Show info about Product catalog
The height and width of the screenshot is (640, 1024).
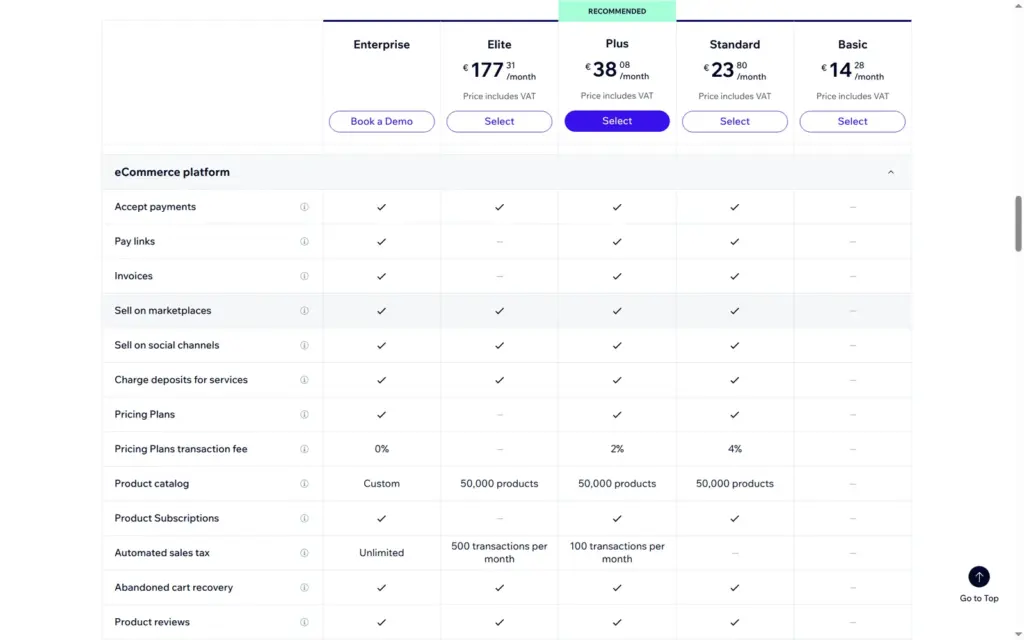pos(304,484)
